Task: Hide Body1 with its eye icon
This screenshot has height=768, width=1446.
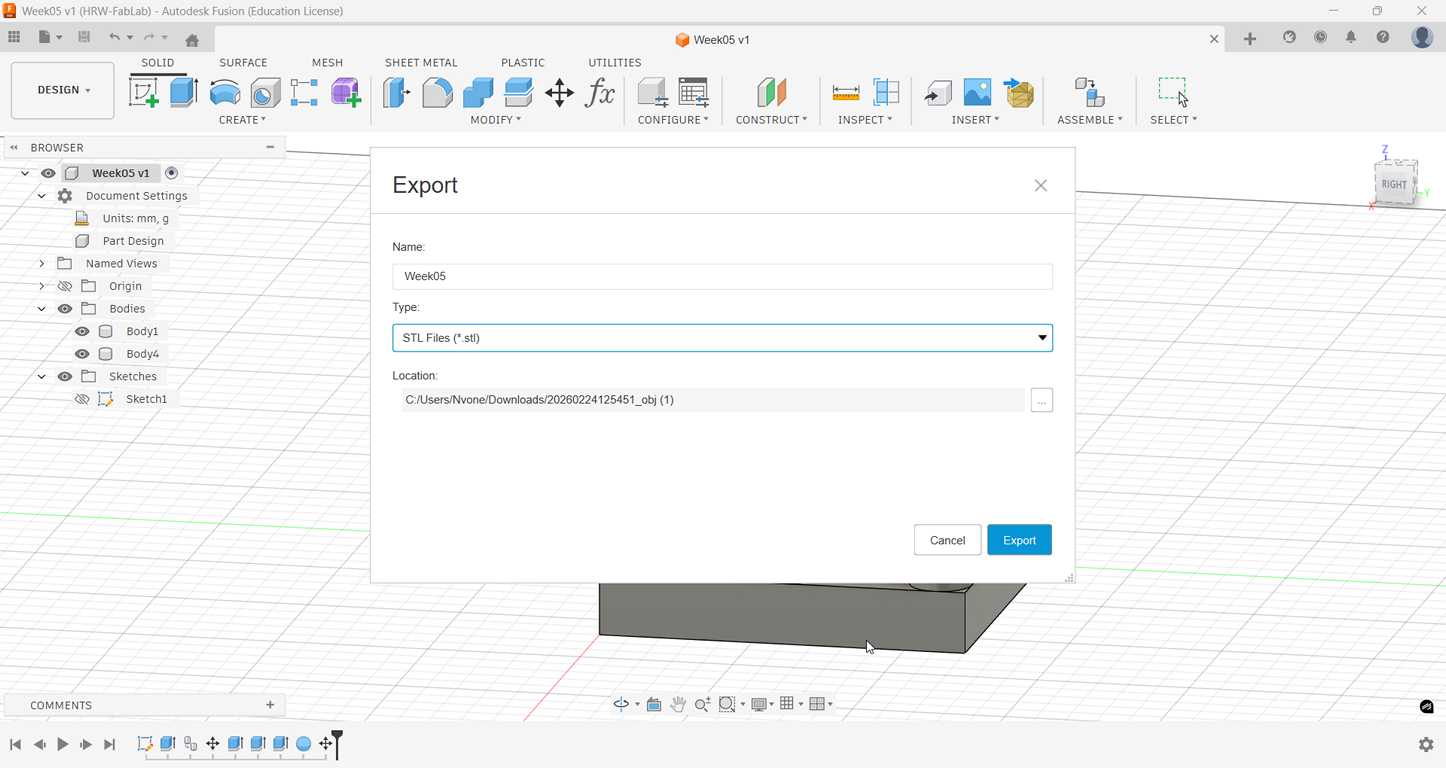Action: (82, 331)
